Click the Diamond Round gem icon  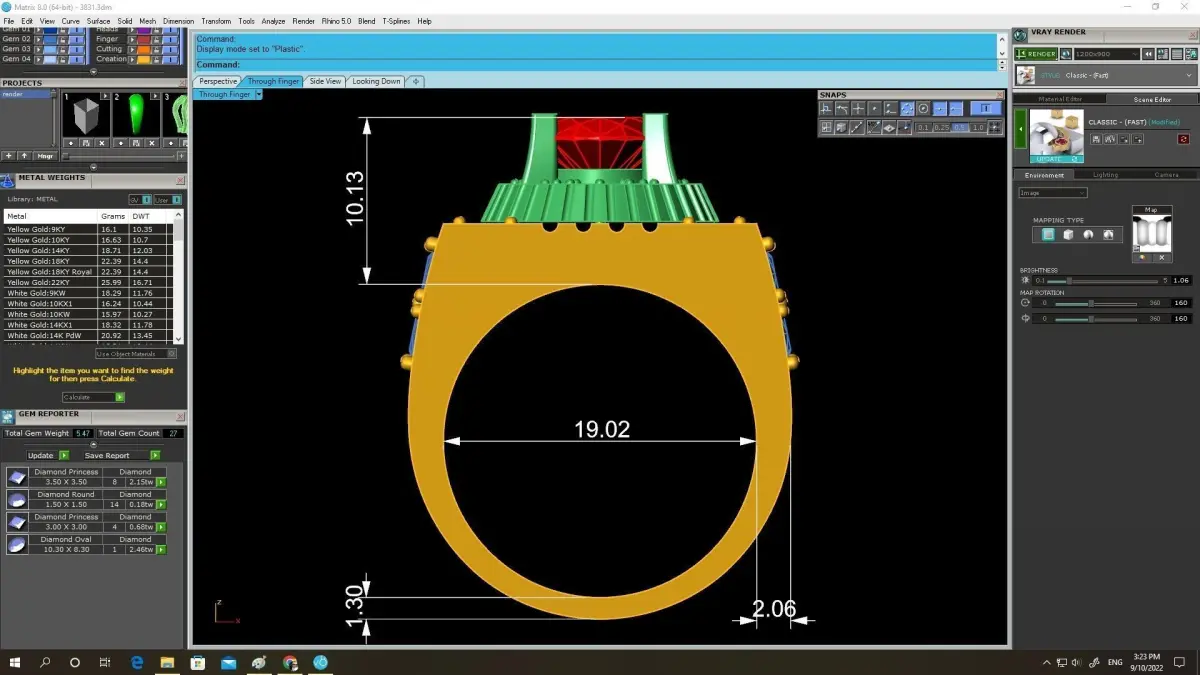point(17,499)
